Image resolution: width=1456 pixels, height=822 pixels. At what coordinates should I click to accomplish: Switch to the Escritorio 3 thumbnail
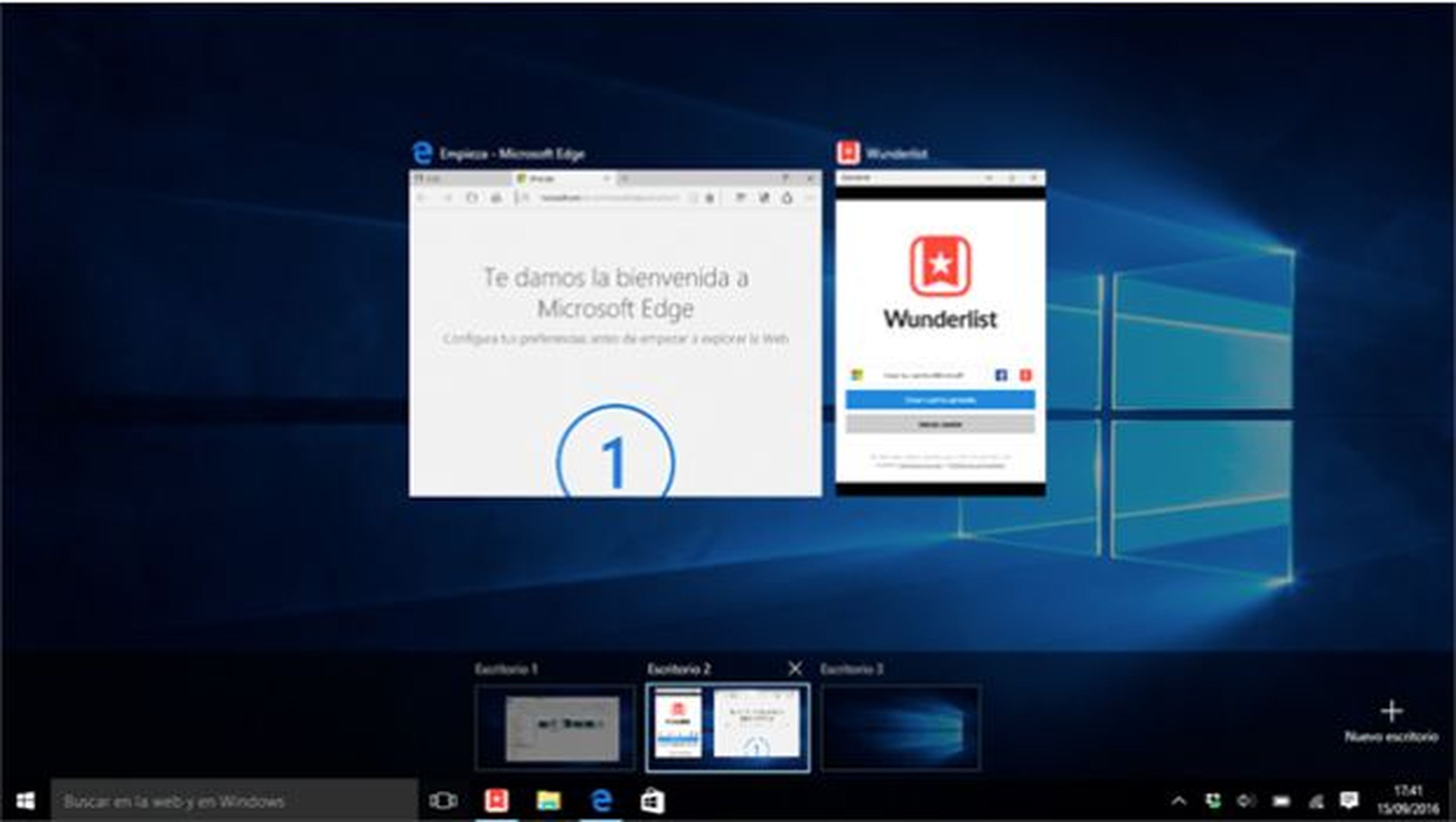point(901,728)
